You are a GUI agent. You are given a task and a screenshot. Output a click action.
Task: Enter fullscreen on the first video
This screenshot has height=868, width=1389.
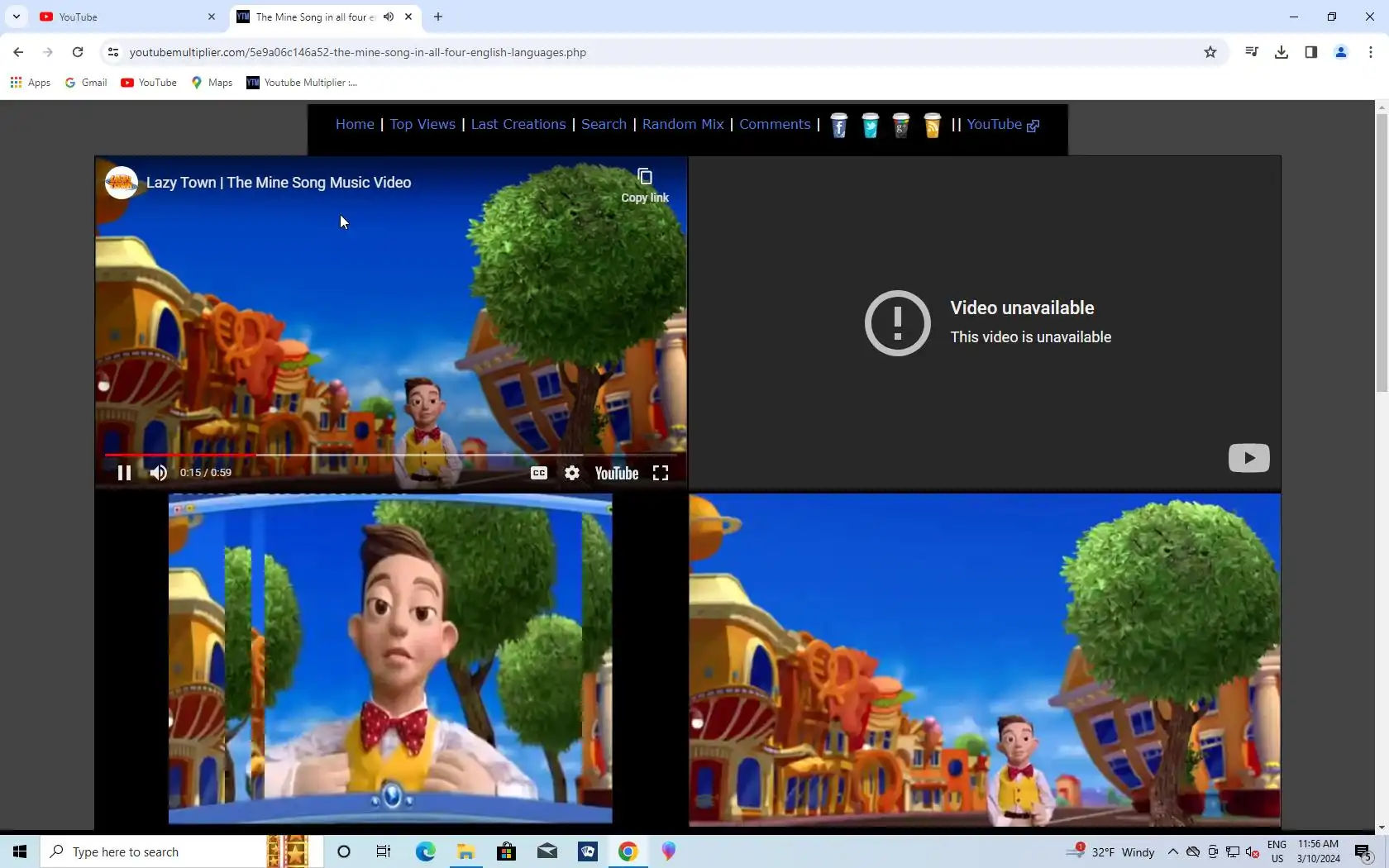point(661,473)
